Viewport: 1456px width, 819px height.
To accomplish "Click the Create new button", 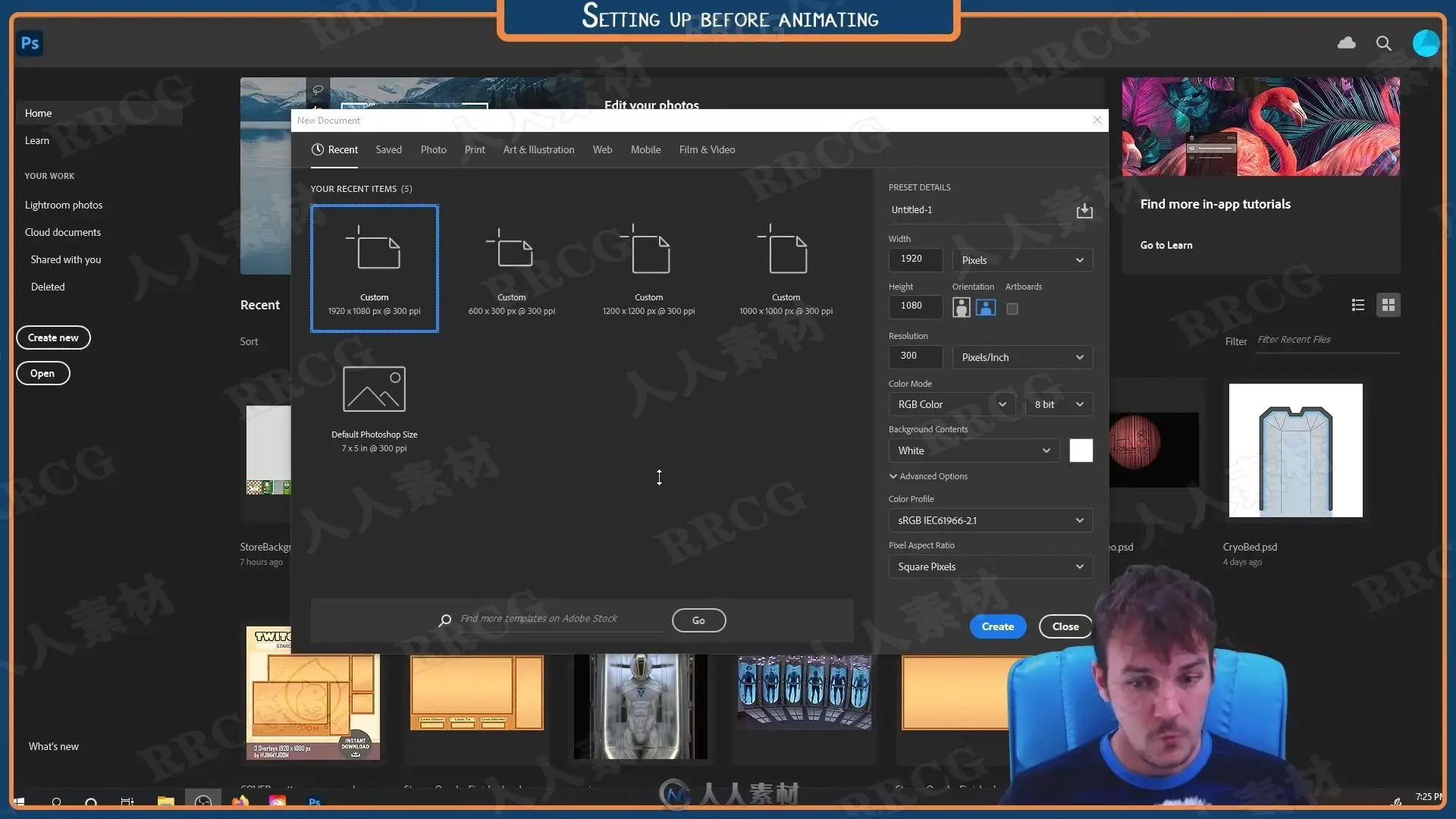I will tap(53, 337).
